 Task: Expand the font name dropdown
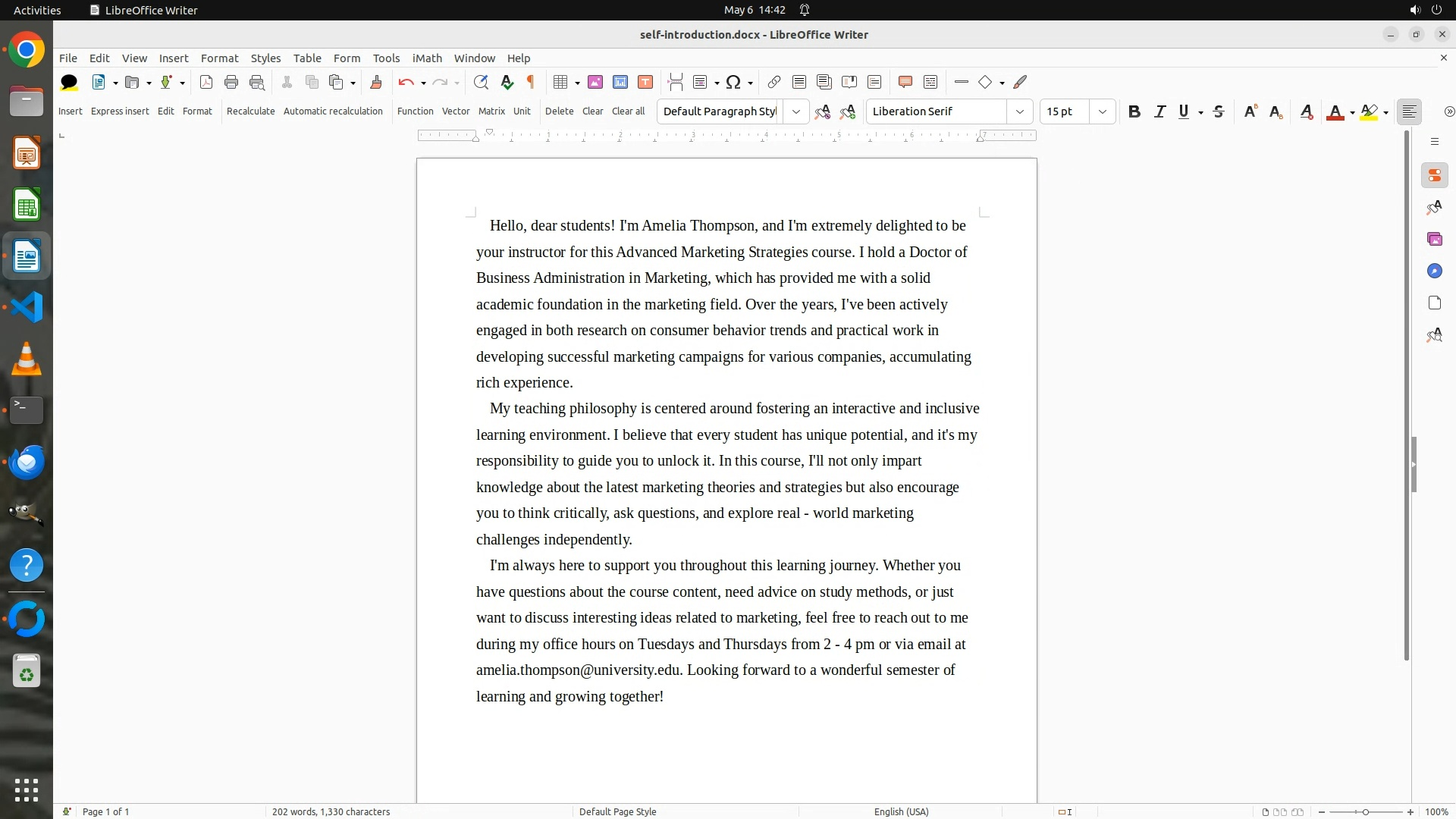tap(1019, 111)
